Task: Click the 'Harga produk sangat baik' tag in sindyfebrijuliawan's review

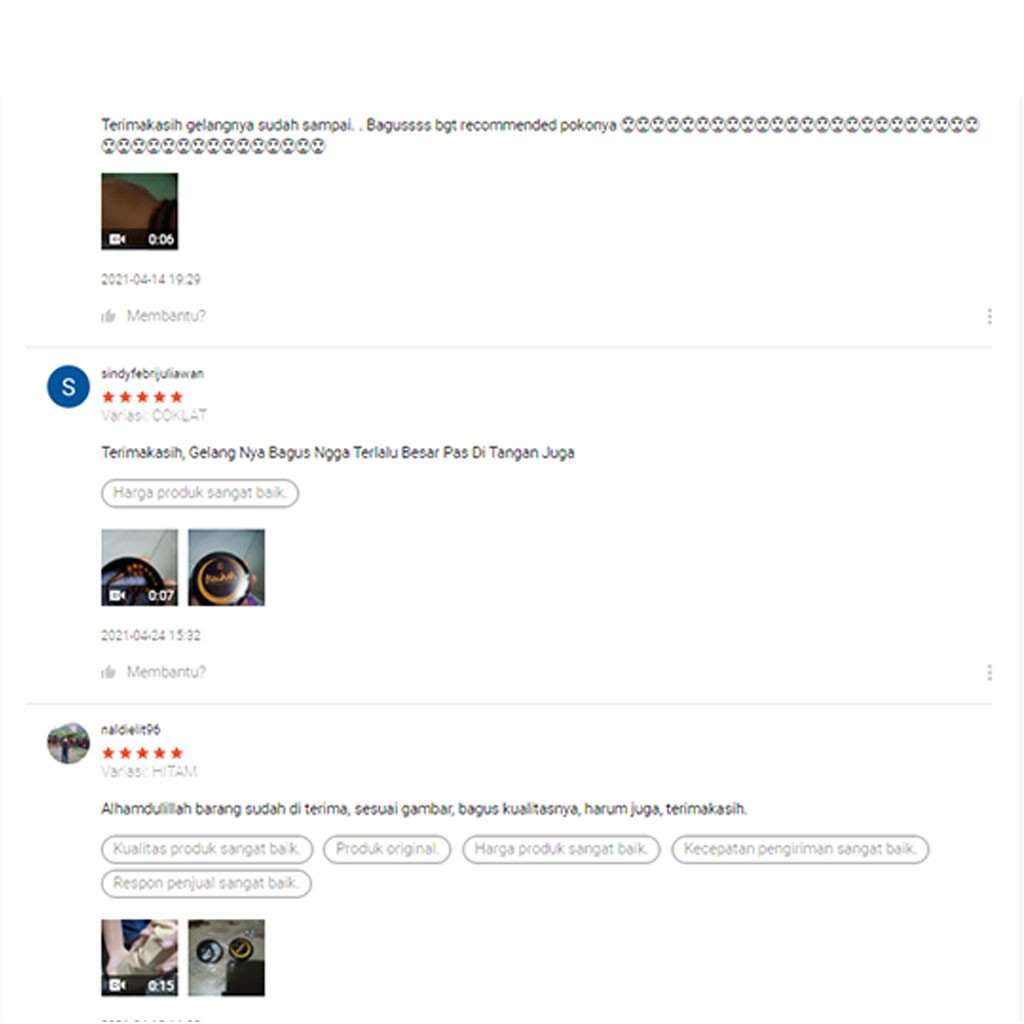Action: coord(200,493)
